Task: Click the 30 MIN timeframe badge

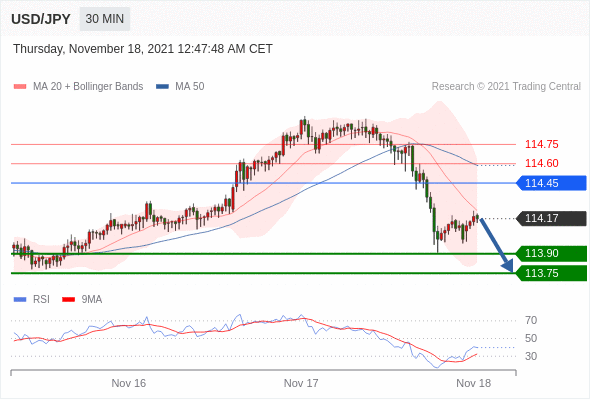Action: click(105, 19)
